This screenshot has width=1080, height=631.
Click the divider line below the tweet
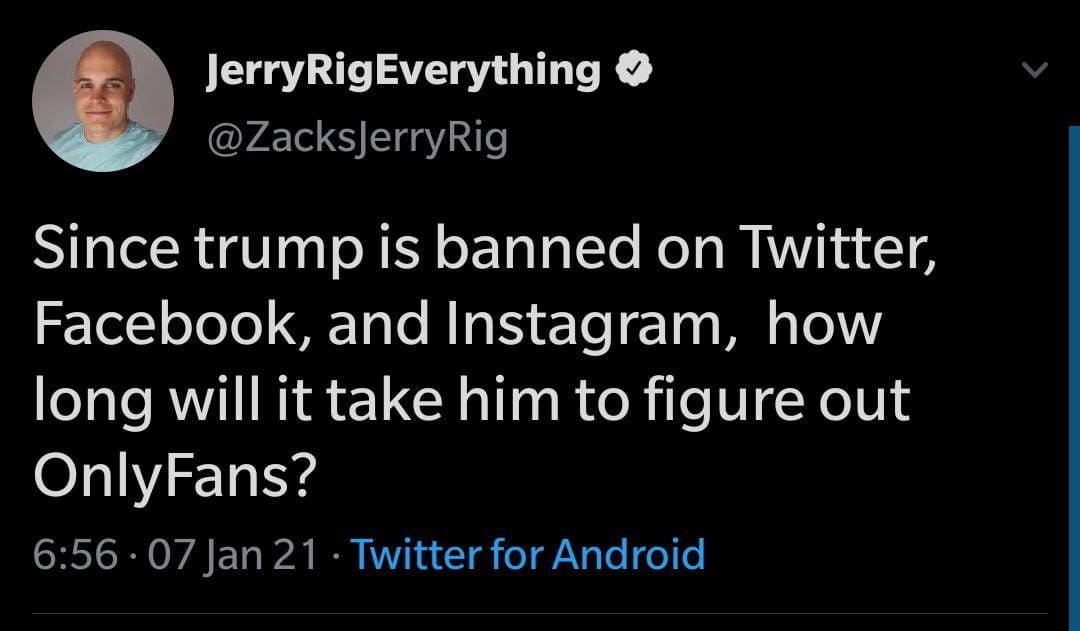540,613
